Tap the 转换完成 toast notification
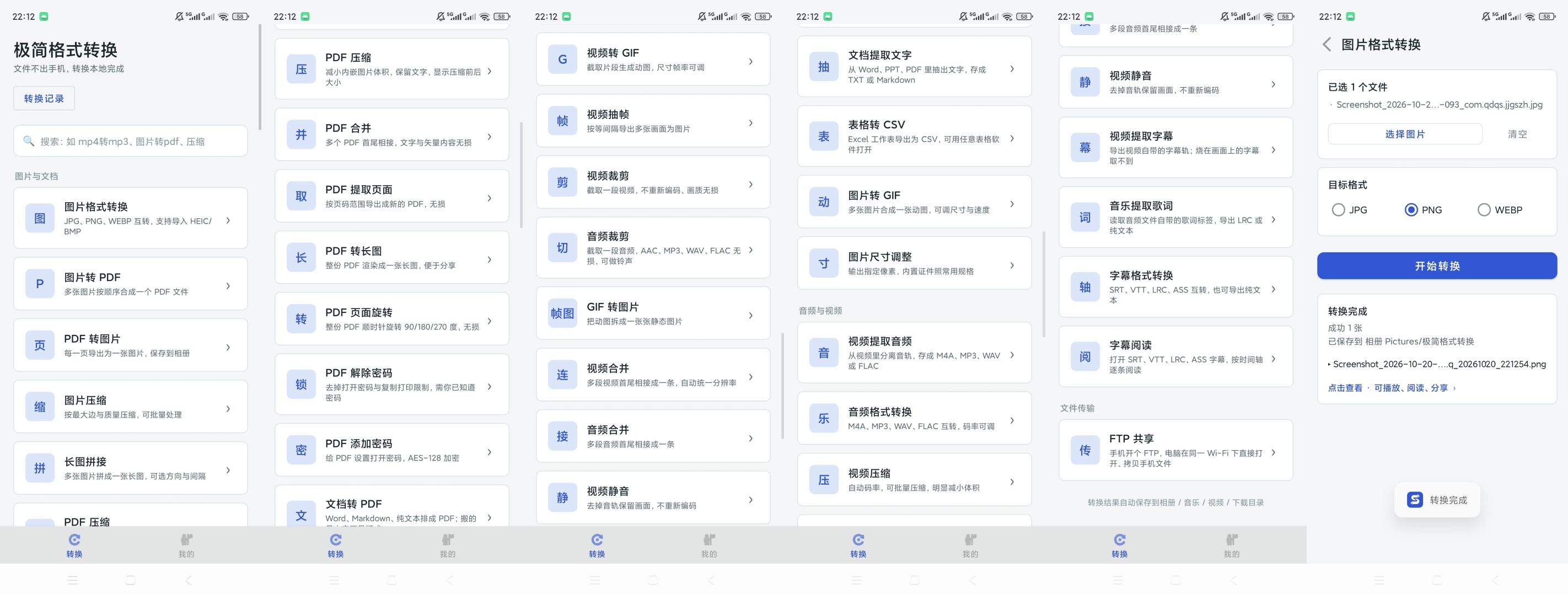Viewport: 1568px width, 595px height. click(x=1437, y=500)
